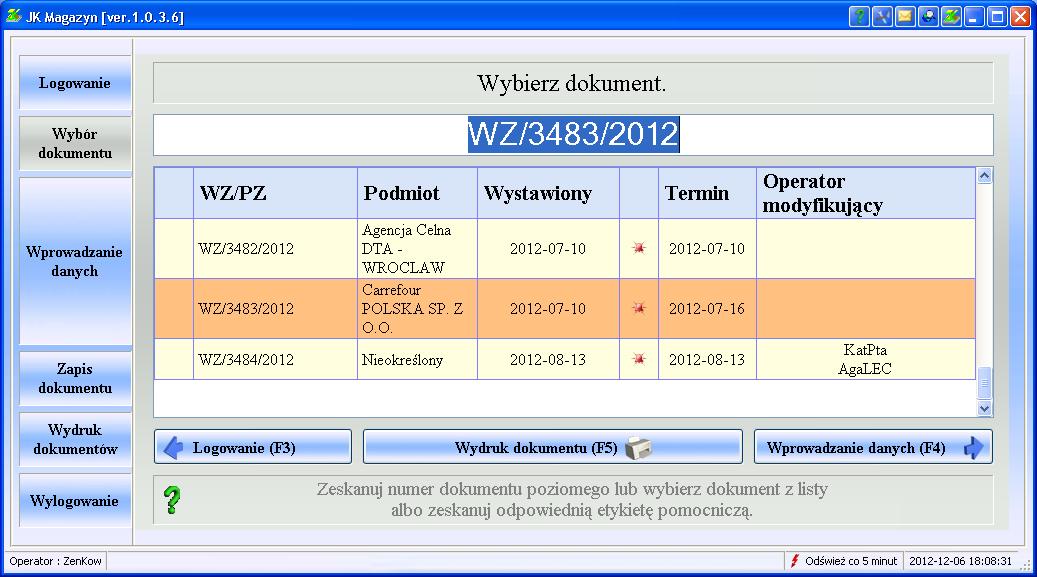Open the Logowanie step in sidebar
This screenshot has height=577, width=1037.
tap(75, 83)
